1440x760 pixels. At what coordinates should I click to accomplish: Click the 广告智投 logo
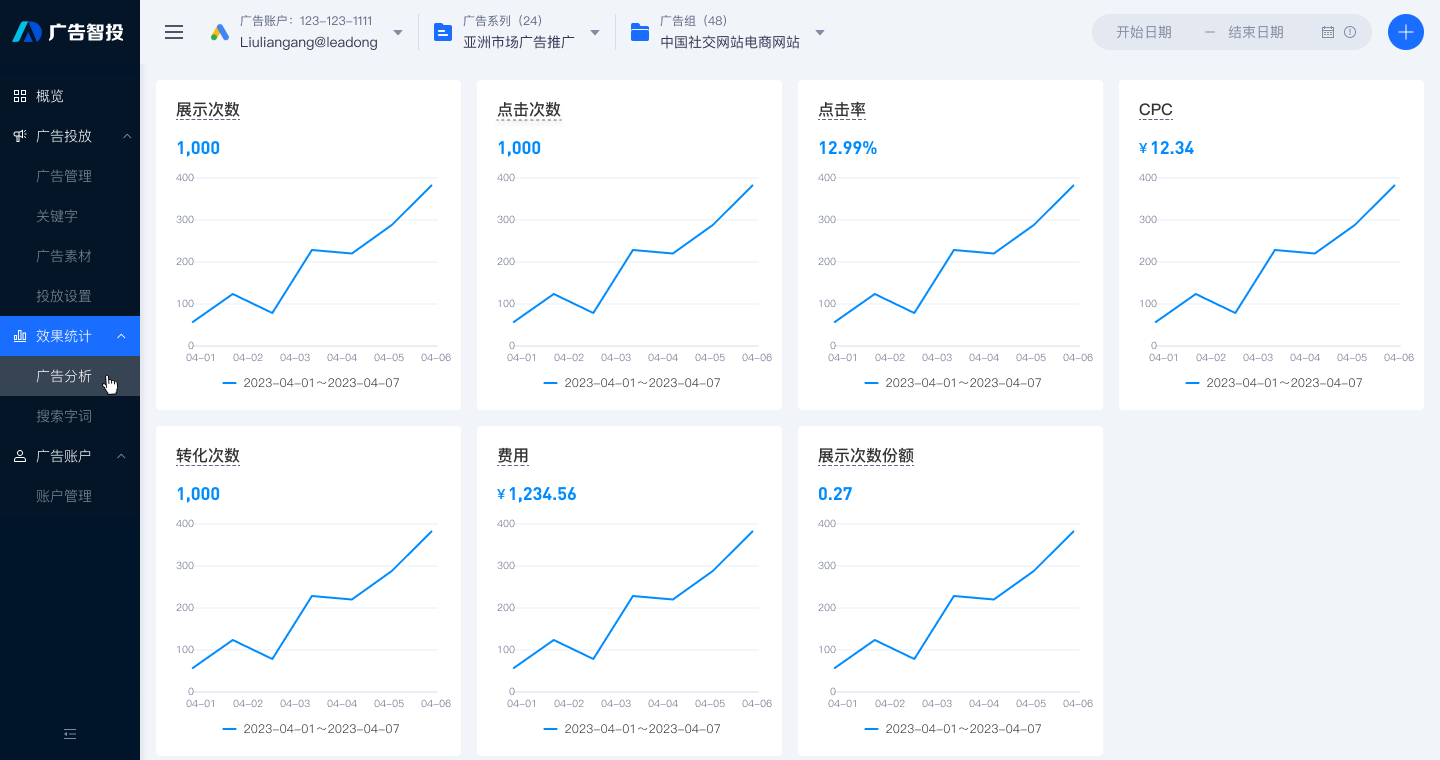click(x=69, y=32)
